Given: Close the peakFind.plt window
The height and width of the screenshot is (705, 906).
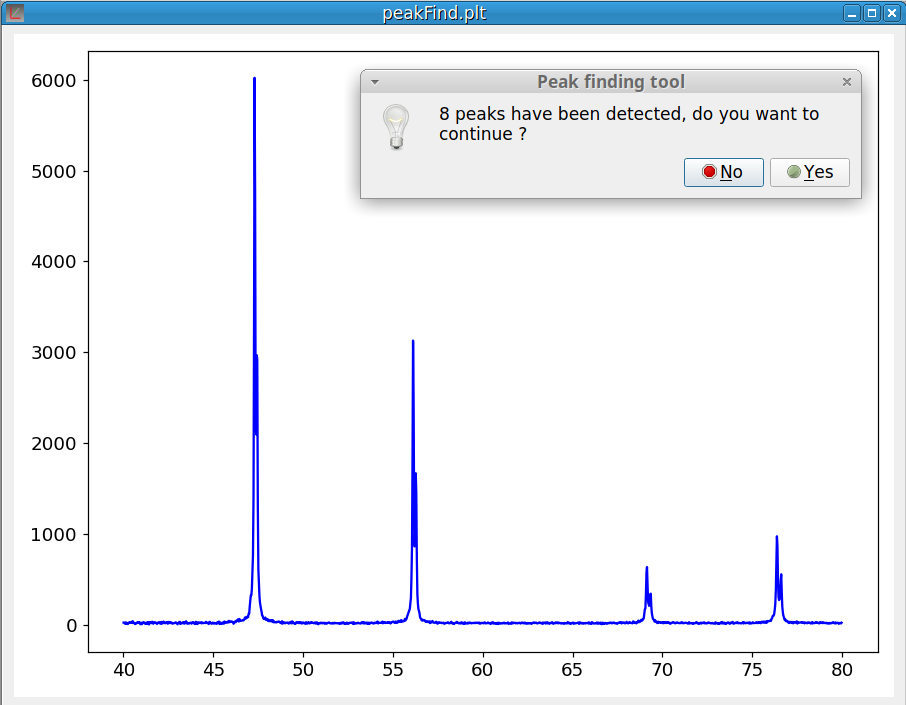Looking at the screenshot, I should [x=892, y=13].
